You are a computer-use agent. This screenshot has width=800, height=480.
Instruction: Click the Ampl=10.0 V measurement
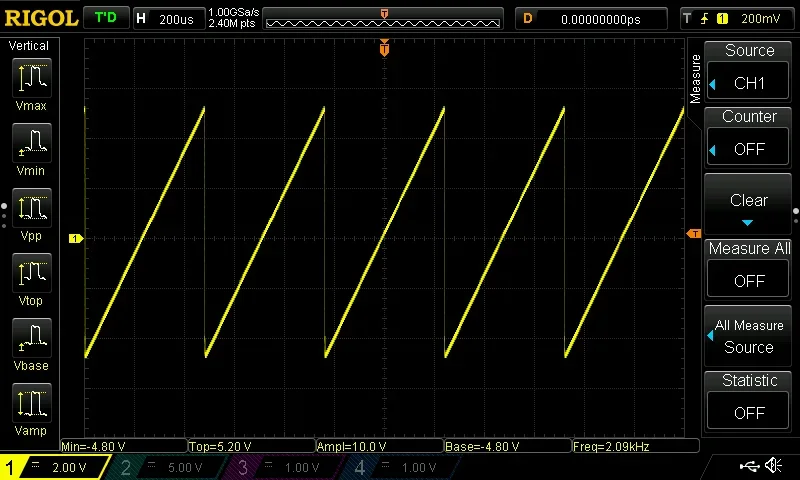point(380,446)
